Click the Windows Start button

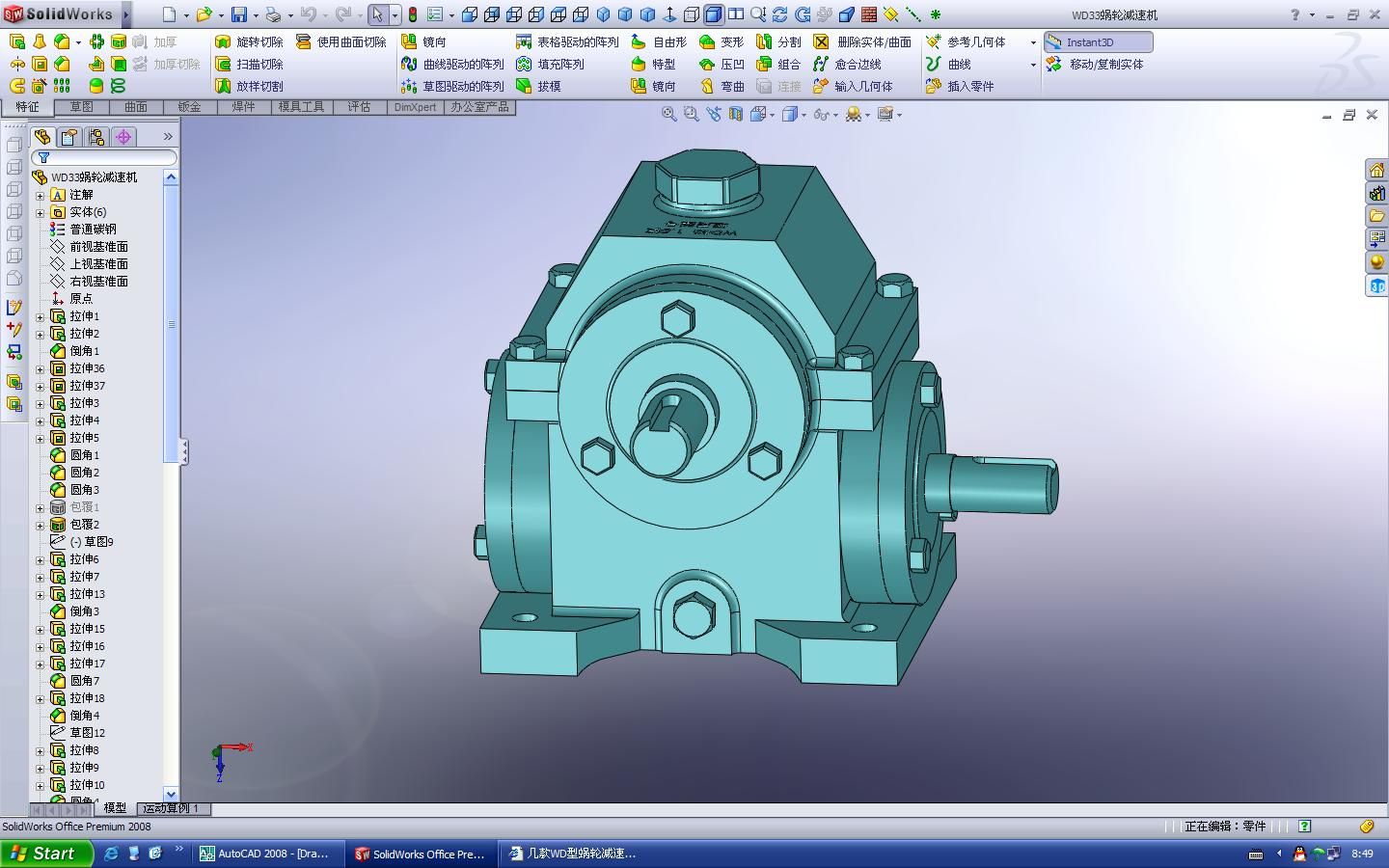[x=46, y=853]
